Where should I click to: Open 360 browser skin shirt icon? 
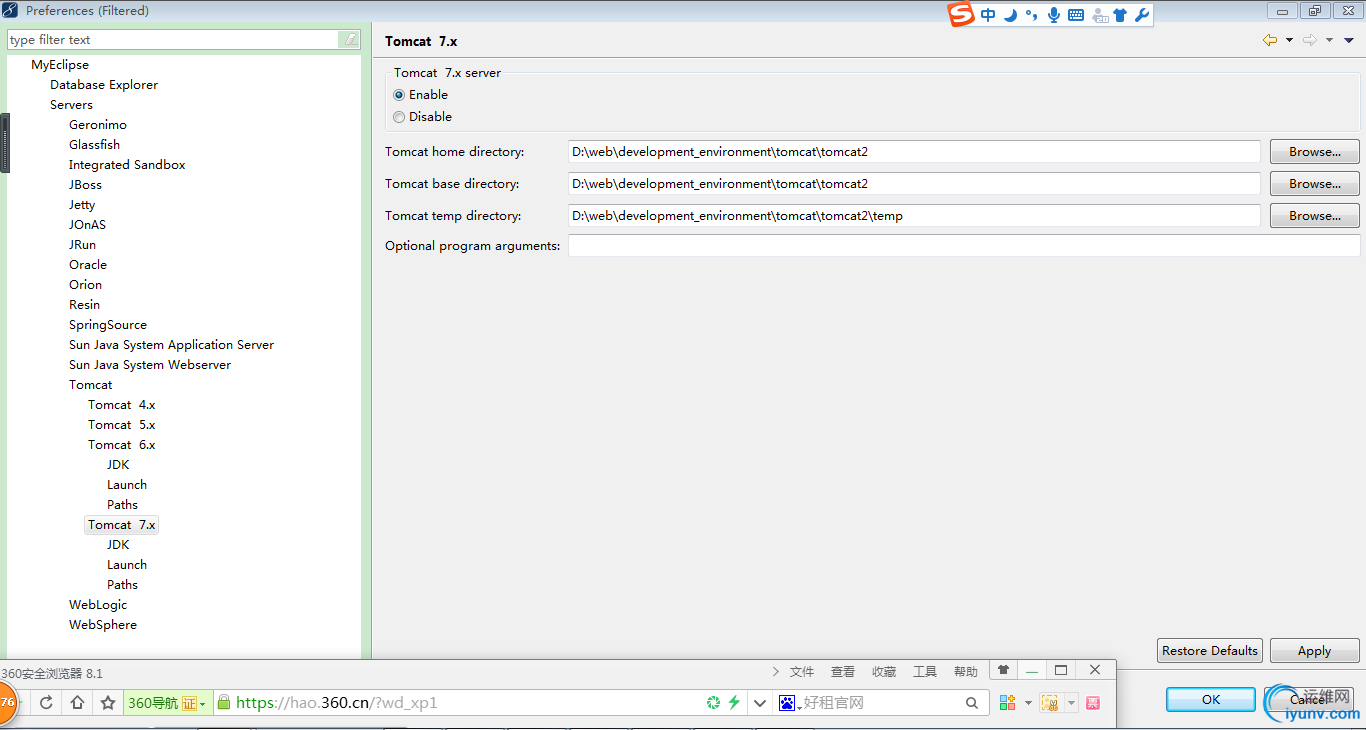1003,670
